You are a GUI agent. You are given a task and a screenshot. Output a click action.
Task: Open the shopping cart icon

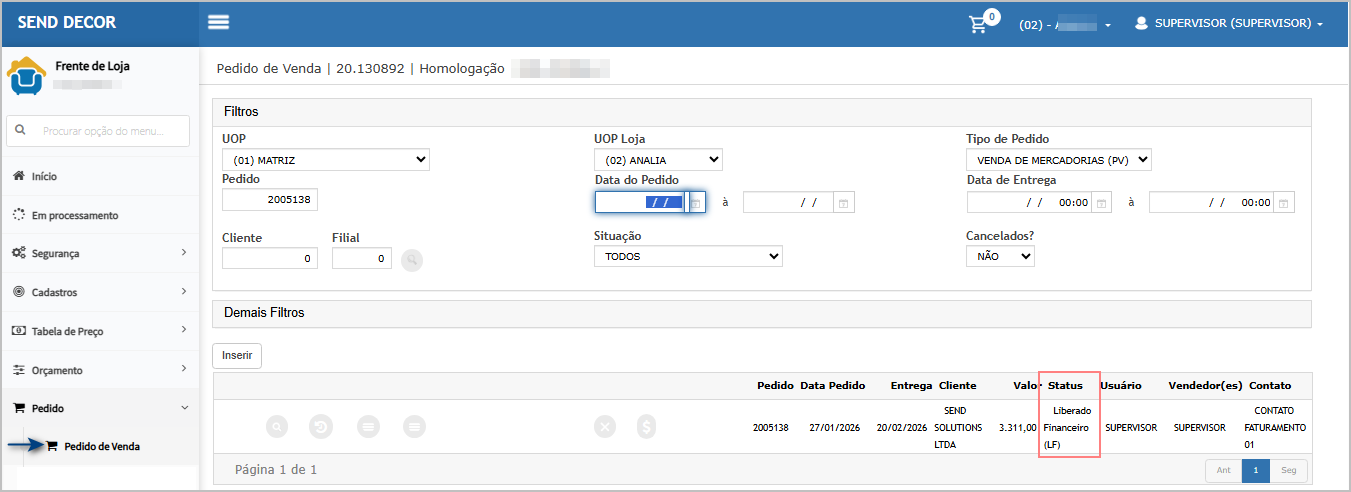pyautogui.click(x=978, y=23)
